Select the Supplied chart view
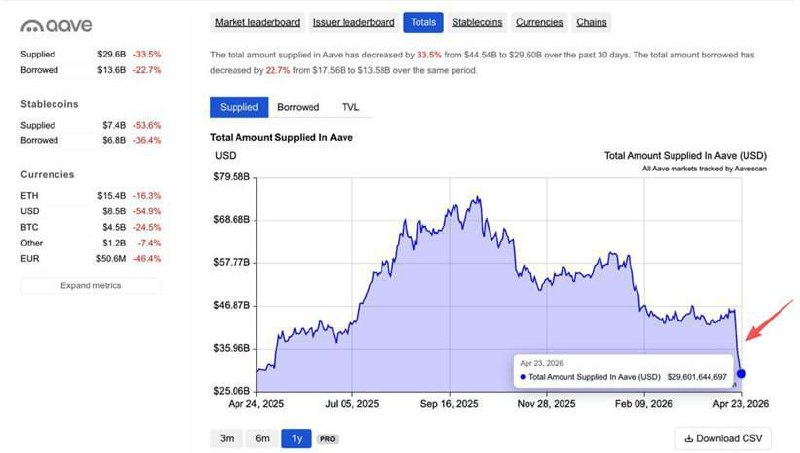Image resolution: width=800 pixels, height=453 pixels. [239, 107]
